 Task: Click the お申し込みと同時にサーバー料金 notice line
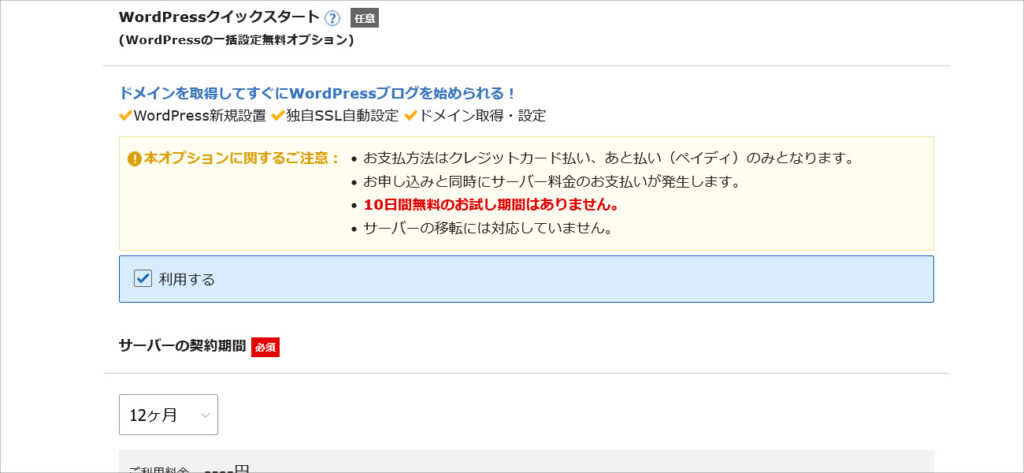pyautogui.click(x=551, y=182)
